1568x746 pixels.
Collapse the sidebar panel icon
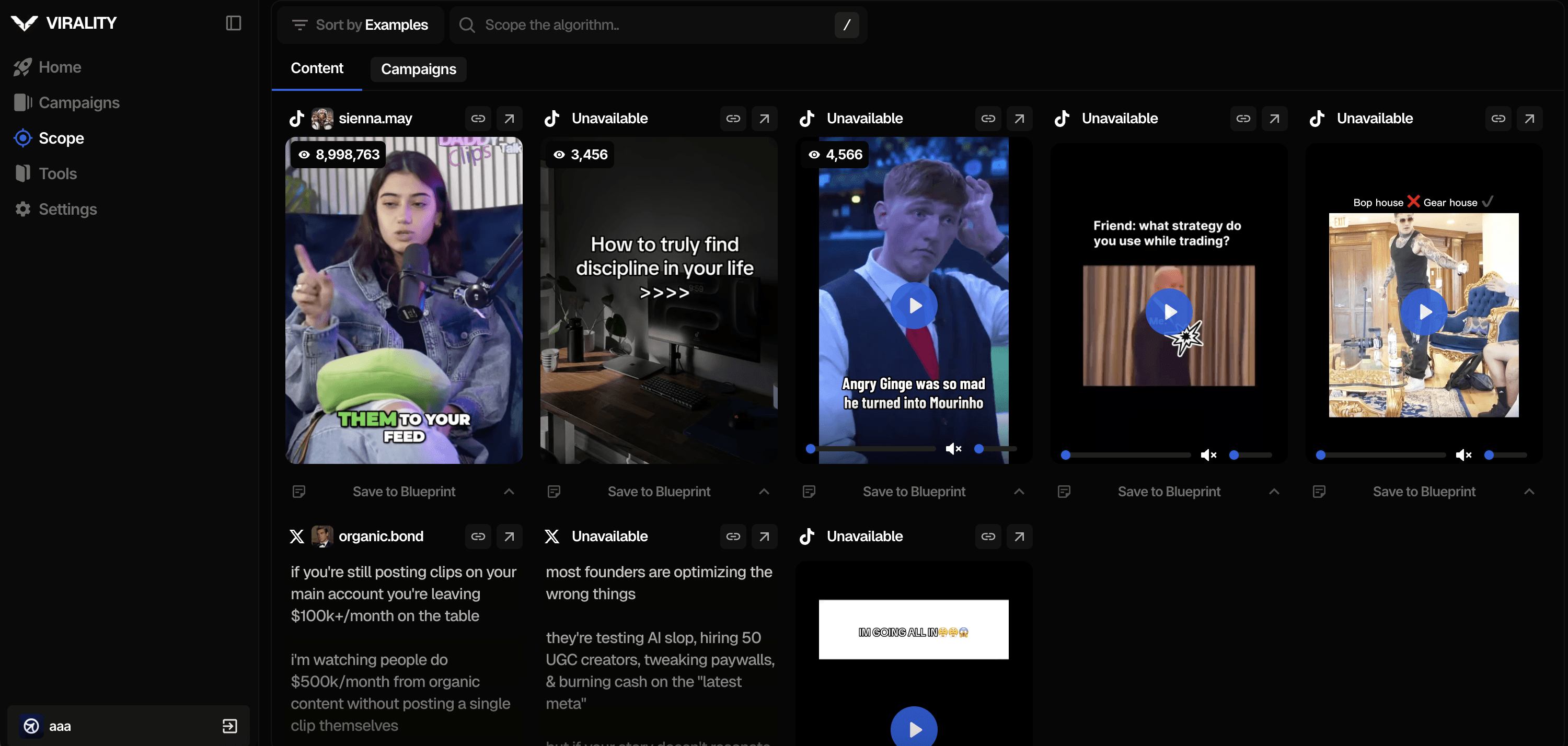coord(233,23)
